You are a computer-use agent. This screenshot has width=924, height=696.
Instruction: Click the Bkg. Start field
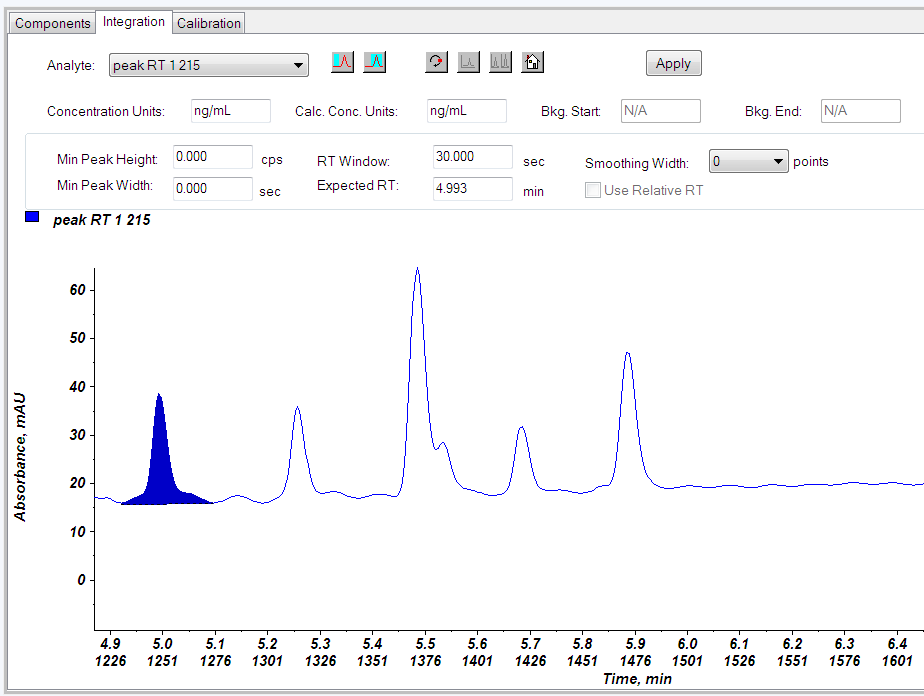pyautogui.click(x=661, y=111)
